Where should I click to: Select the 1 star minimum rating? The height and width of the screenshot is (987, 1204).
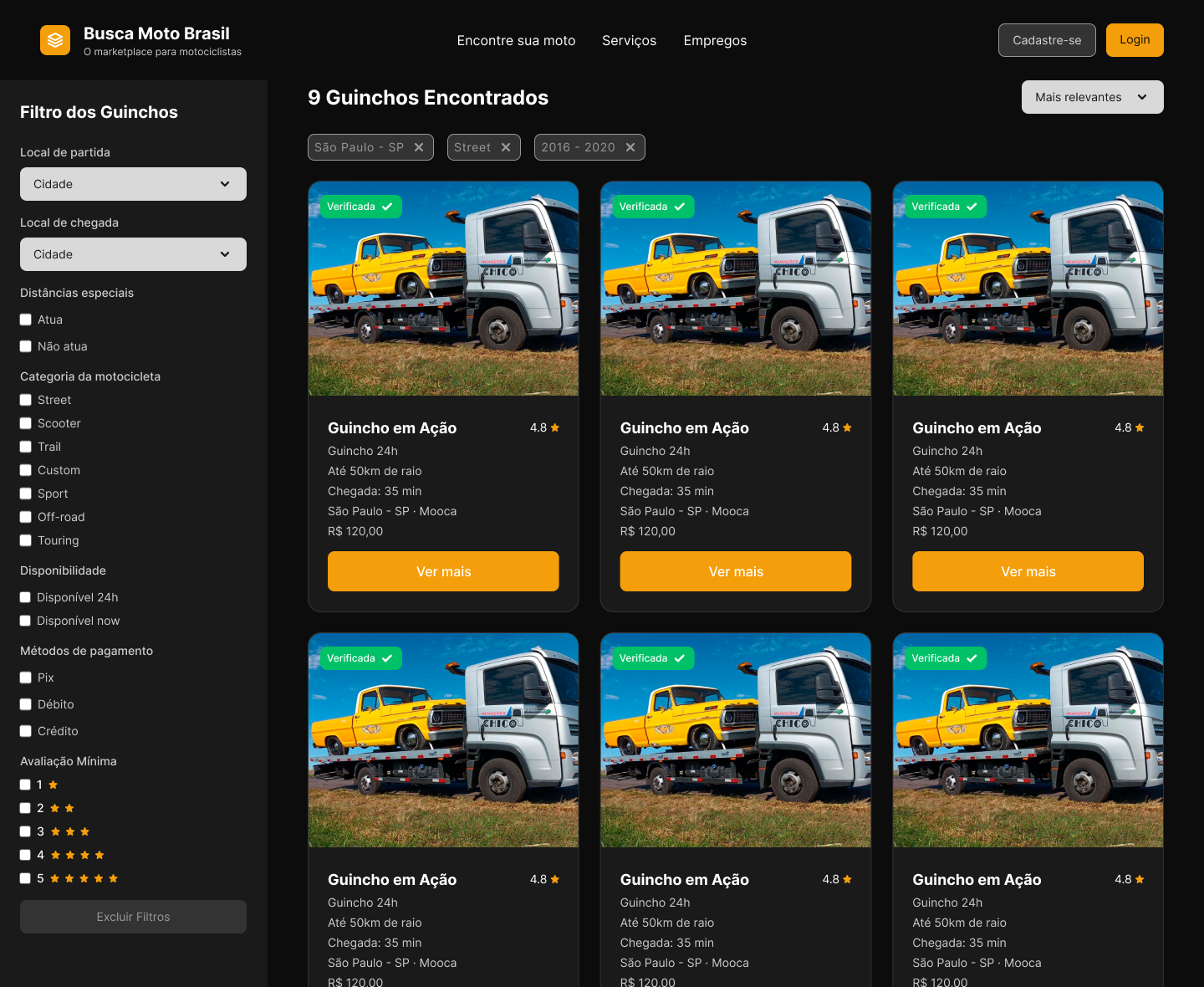point(25,785)
